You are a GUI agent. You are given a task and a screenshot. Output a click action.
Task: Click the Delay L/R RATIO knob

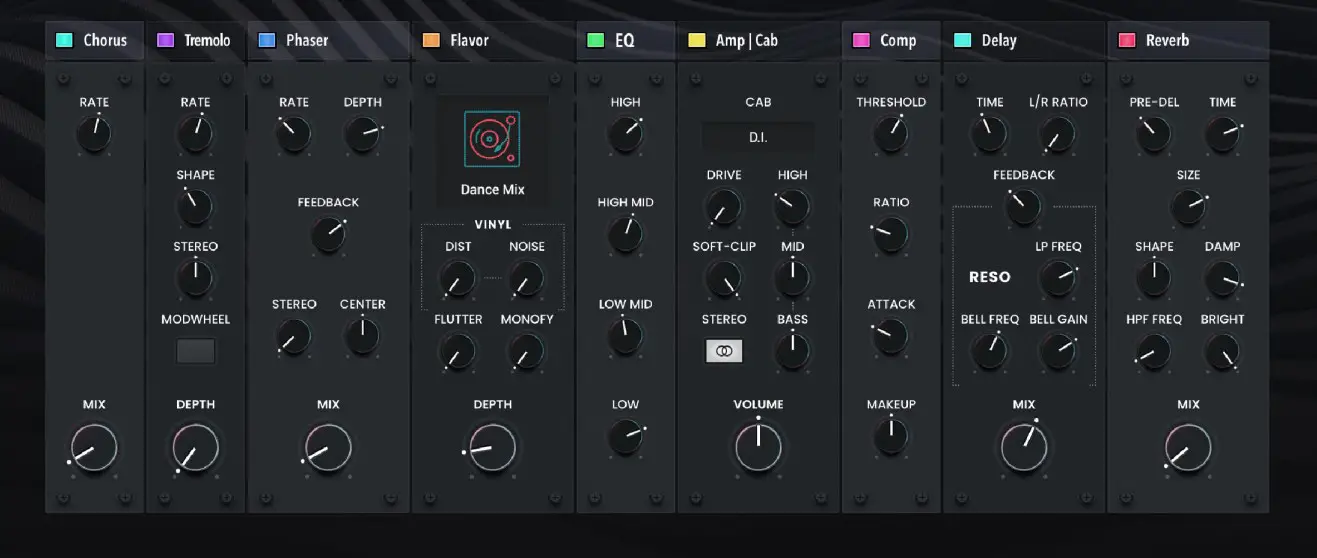coord(1058,134)
